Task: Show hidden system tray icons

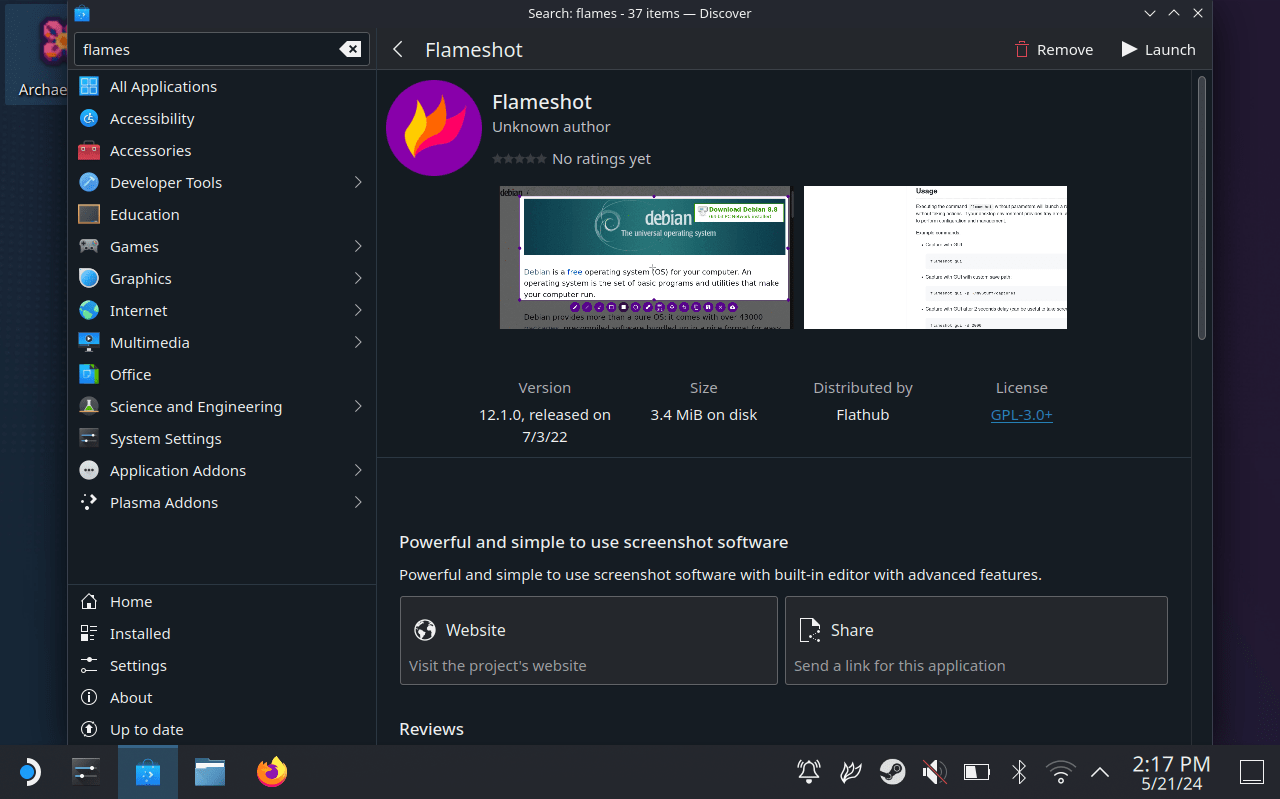Action: pyautogui.click(x=1100, y=771)
